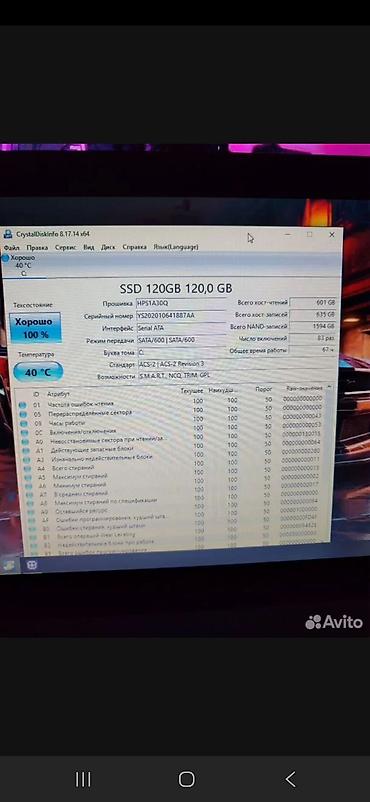Click the SSD 120GB 120,0 GB title

176,288
